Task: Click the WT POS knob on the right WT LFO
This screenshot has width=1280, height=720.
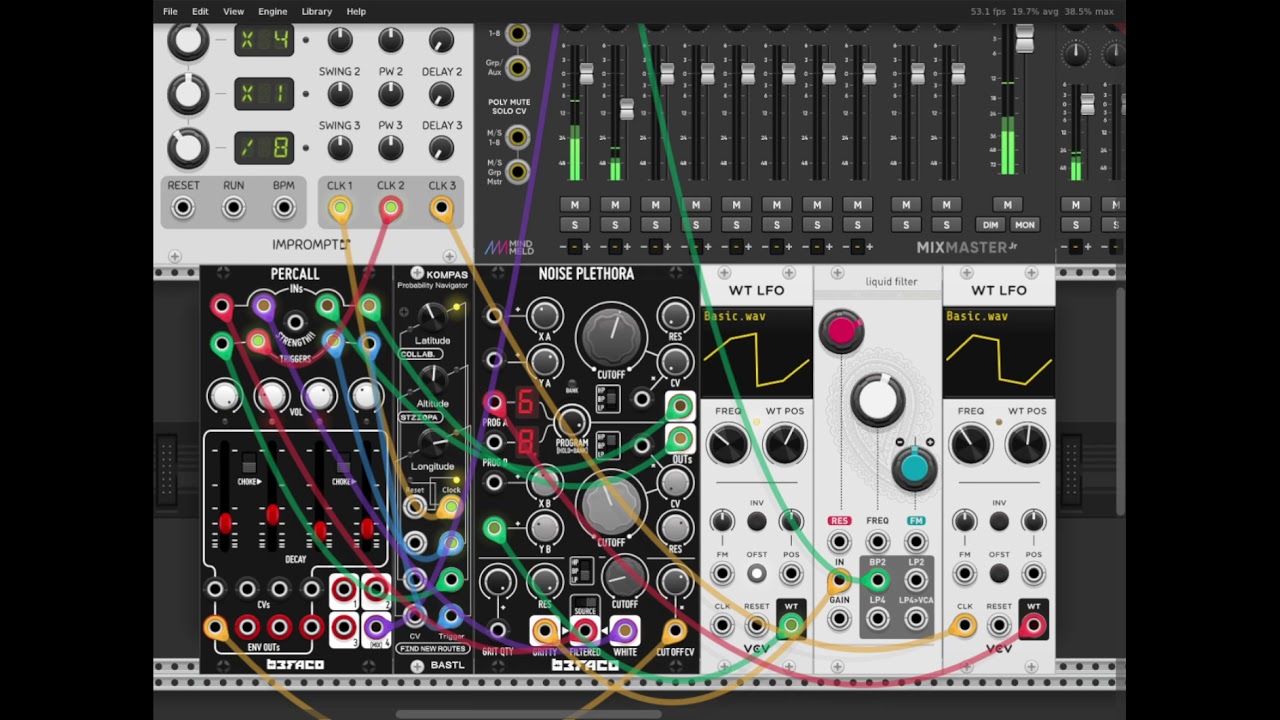Action: pos(1027,445)
